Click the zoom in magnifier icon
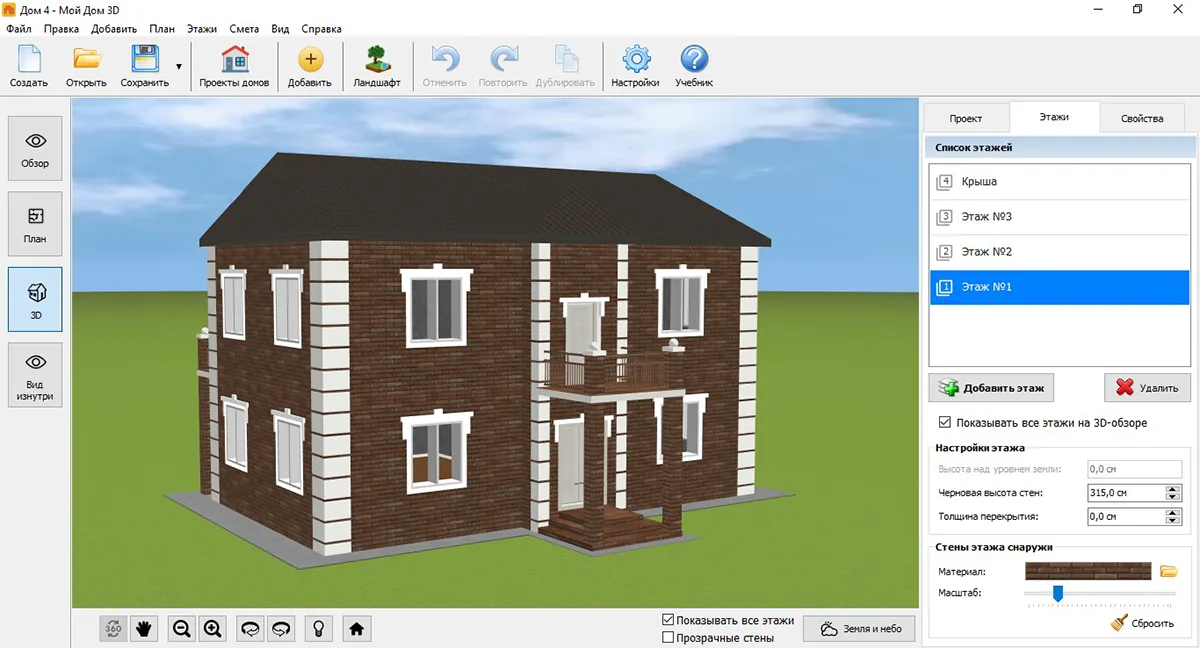Image resolution: width=1200 pixels, height=648 pixels. tap(213, 628)
